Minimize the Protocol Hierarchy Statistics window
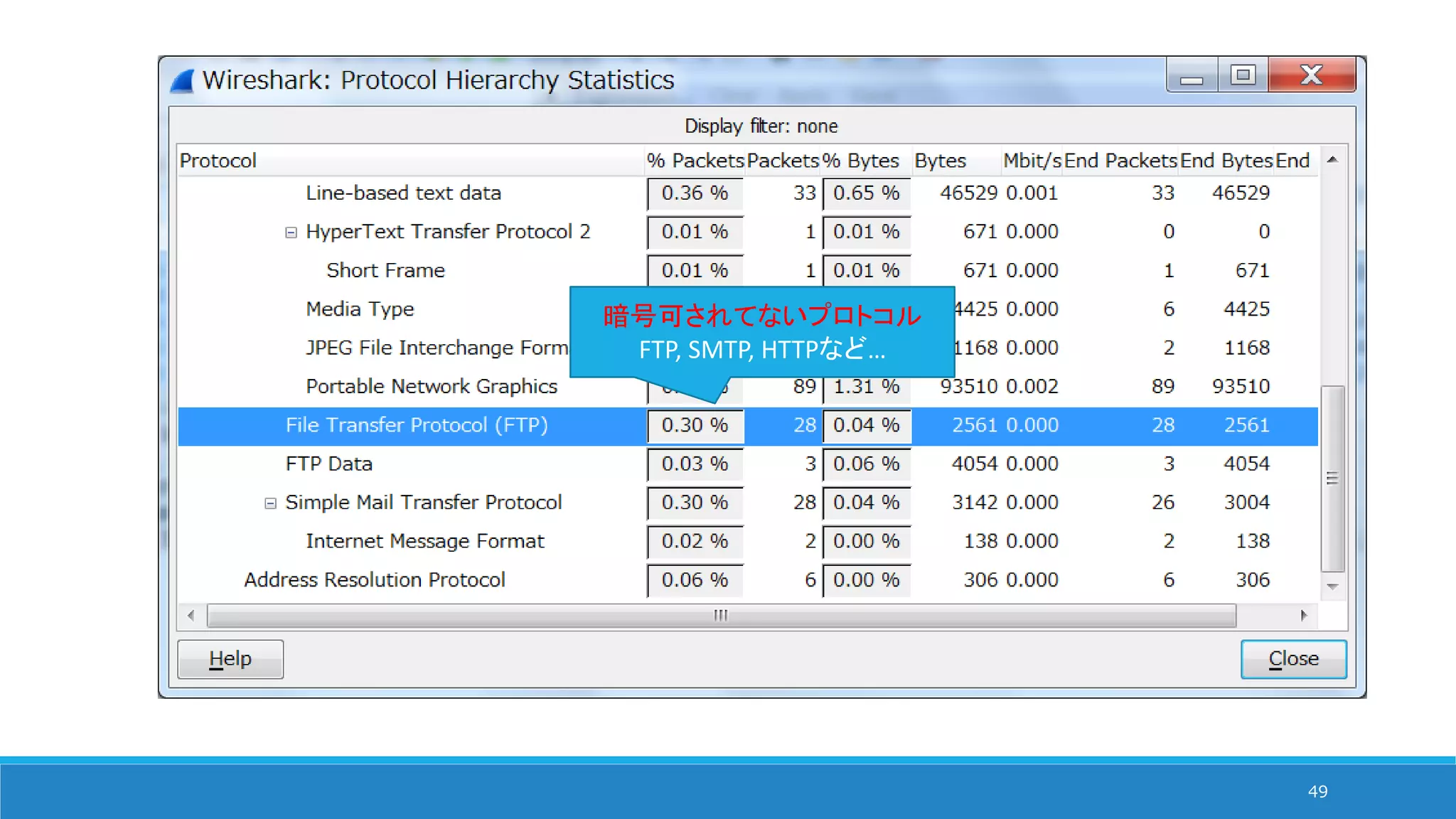The image size is (1456, 819). 1192,76
